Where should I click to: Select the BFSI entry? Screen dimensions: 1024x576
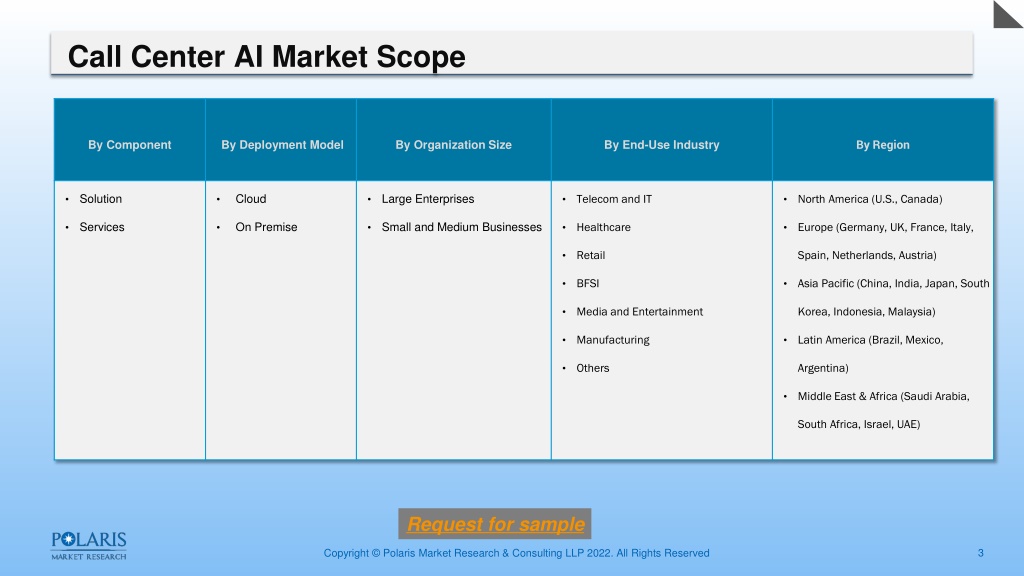(588, 283)
